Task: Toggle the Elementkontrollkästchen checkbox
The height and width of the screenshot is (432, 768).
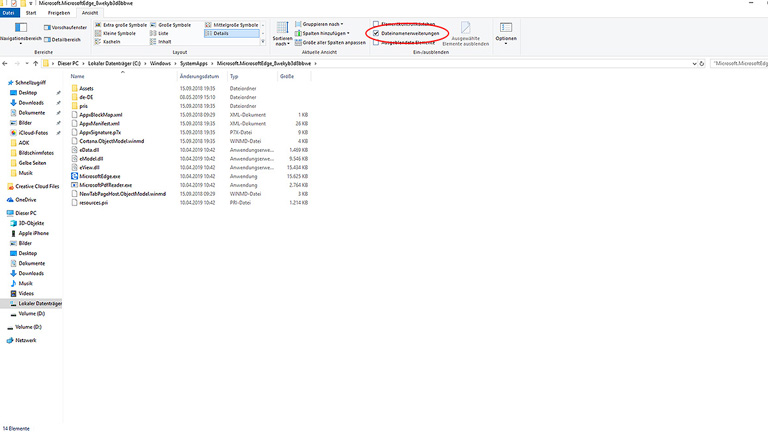Action: [x=376, y=23]
